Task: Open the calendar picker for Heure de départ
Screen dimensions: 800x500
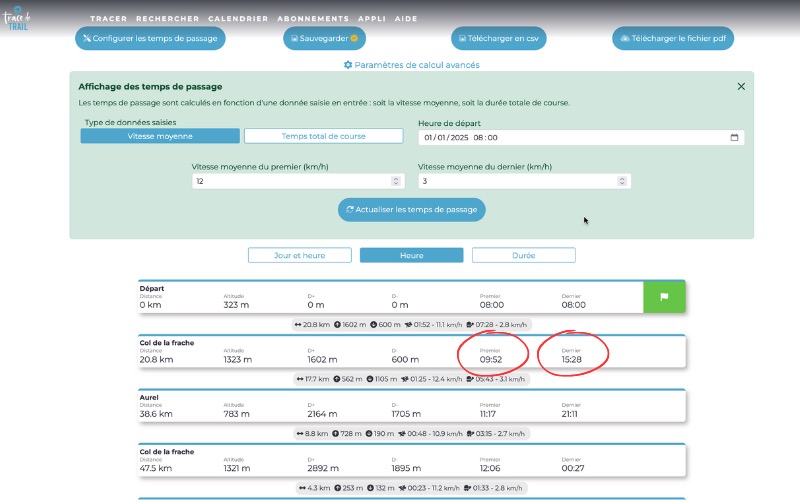Action: tap(734, 138)
